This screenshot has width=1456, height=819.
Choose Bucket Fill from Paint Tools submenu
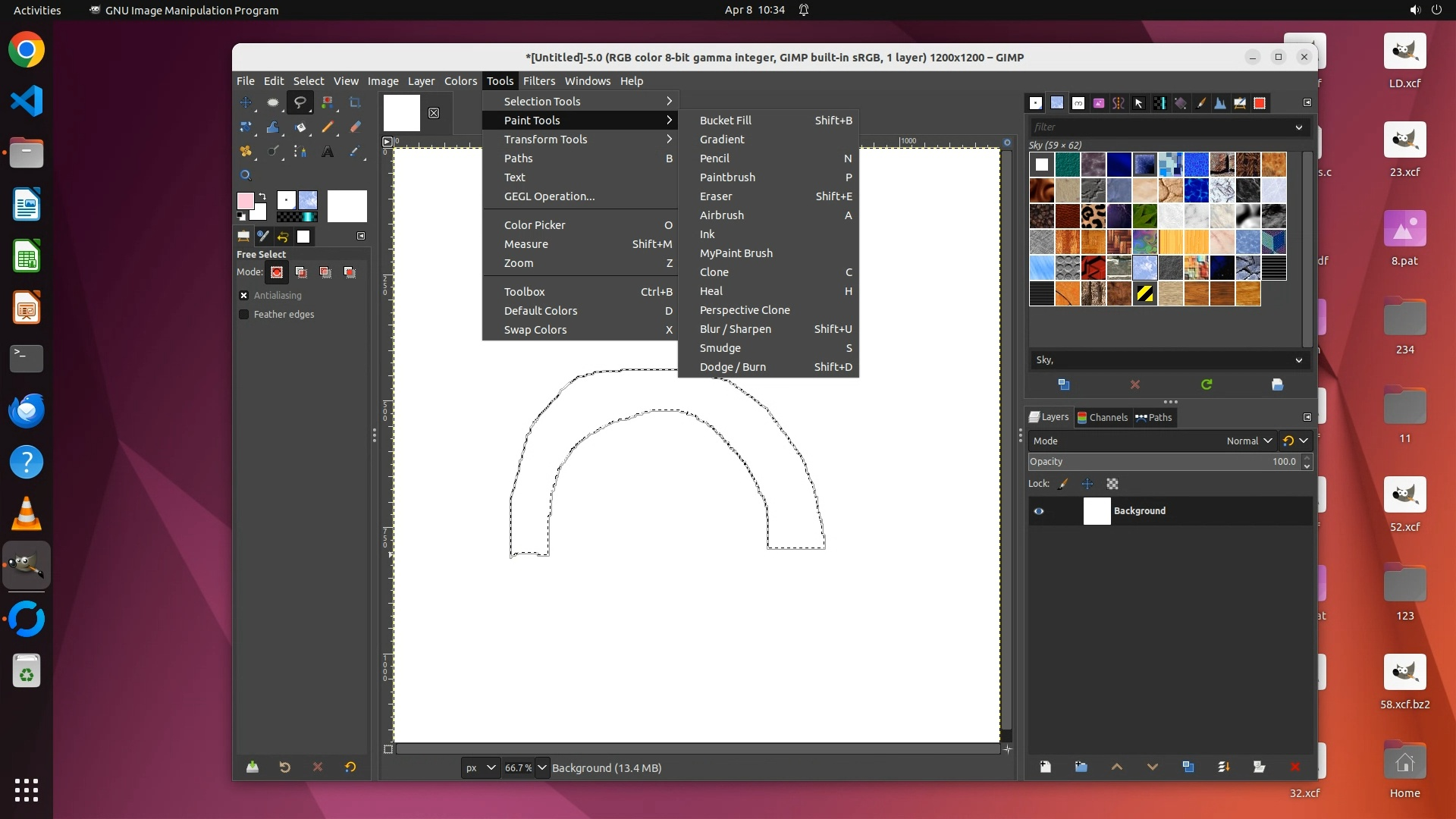tap(725, 121)
